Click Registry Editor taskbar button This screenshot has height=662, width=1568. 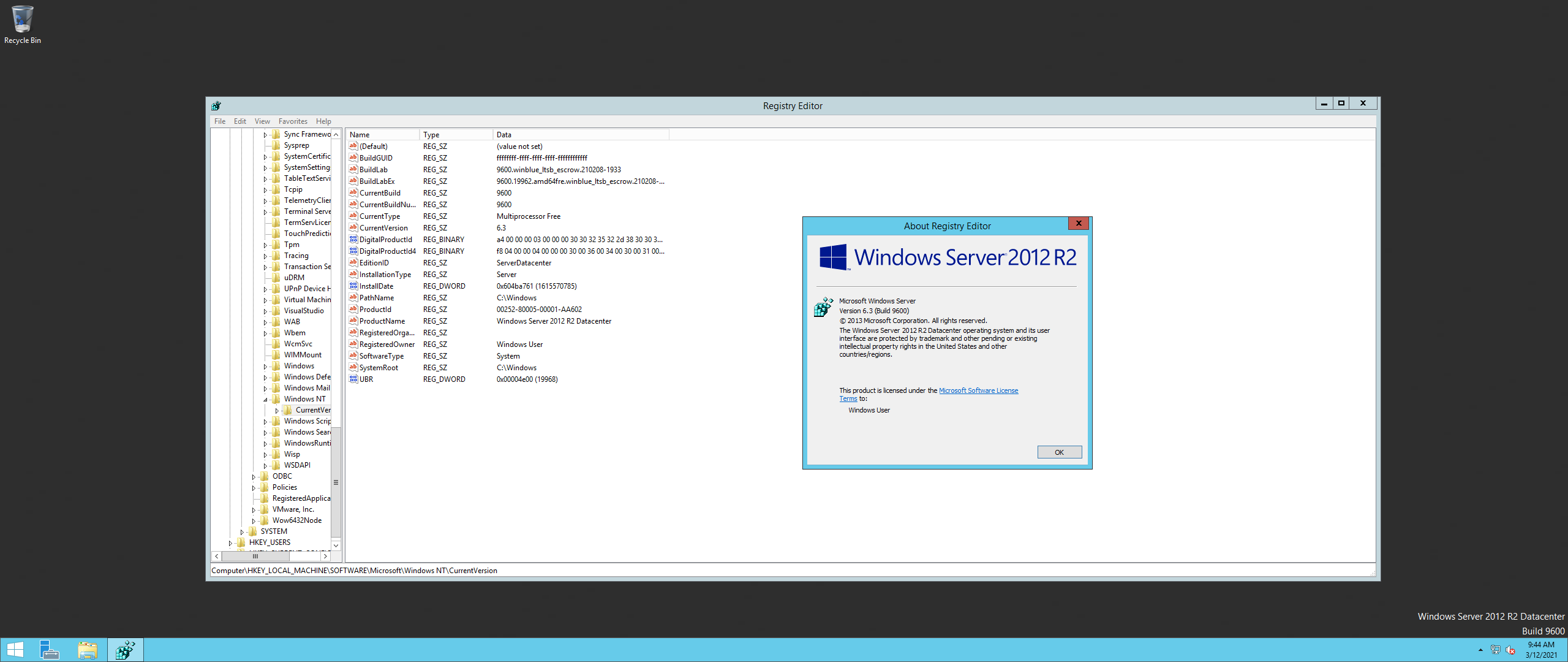pos(126,650)
